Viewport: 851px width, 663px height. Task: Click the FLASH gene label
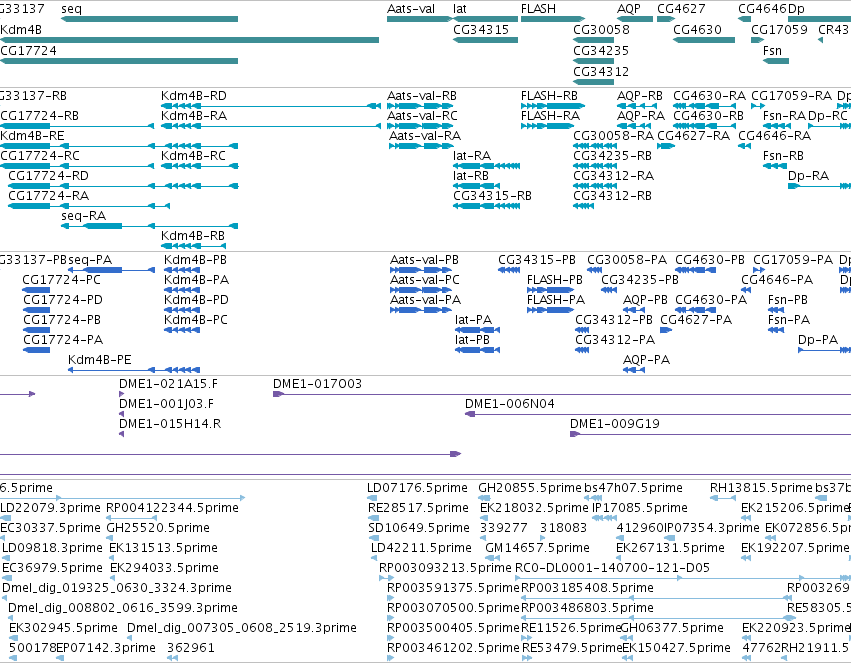(x=538, y=9)
